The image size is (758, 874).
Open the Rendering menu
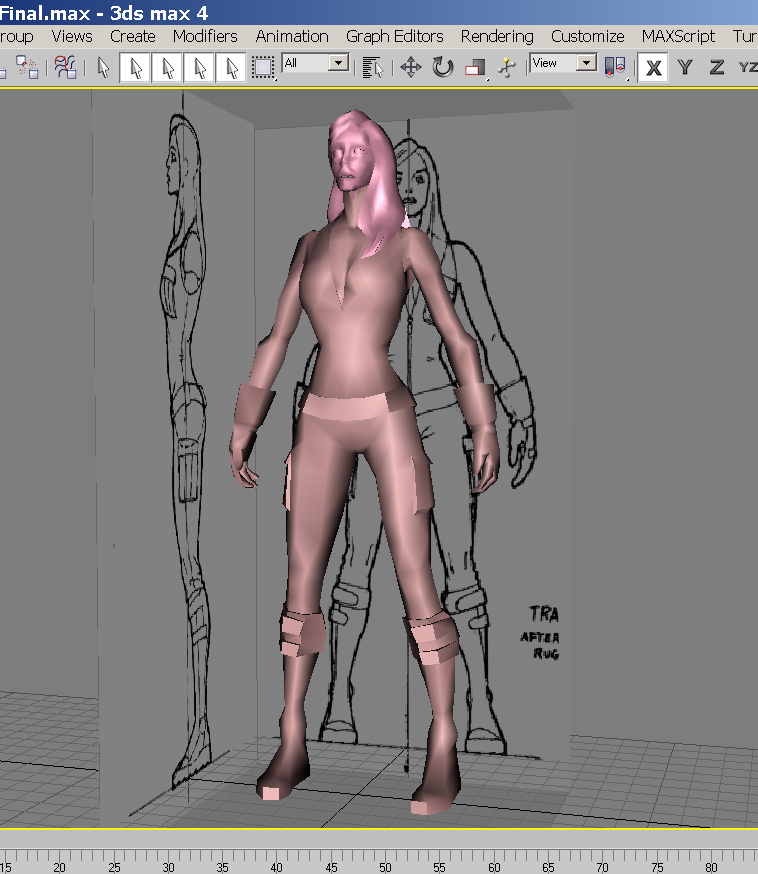coord(497,36)
